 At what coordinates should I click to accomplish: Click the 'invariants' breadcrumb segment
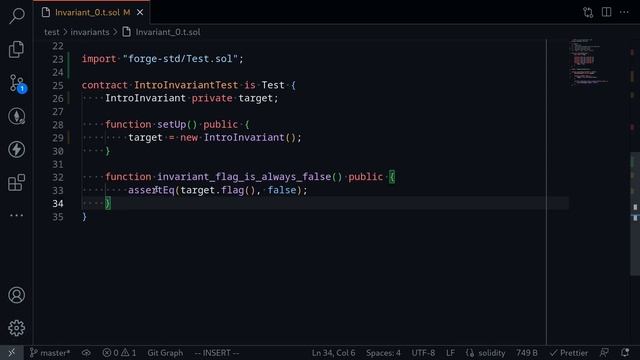tap(90, 32)
